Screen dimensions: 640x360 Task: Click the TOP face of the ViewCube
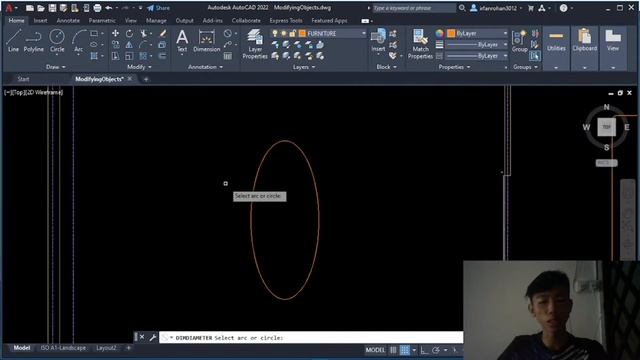[x=606, y=127]
